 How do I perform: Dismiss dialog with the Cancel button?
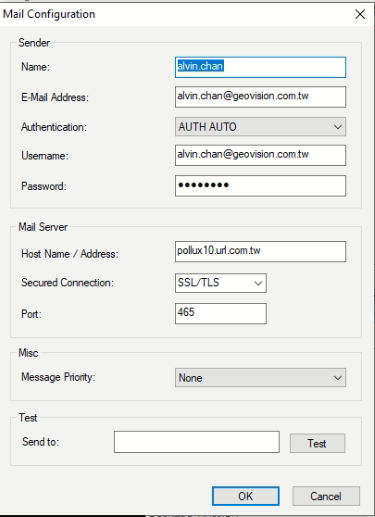tap(326, 496)
